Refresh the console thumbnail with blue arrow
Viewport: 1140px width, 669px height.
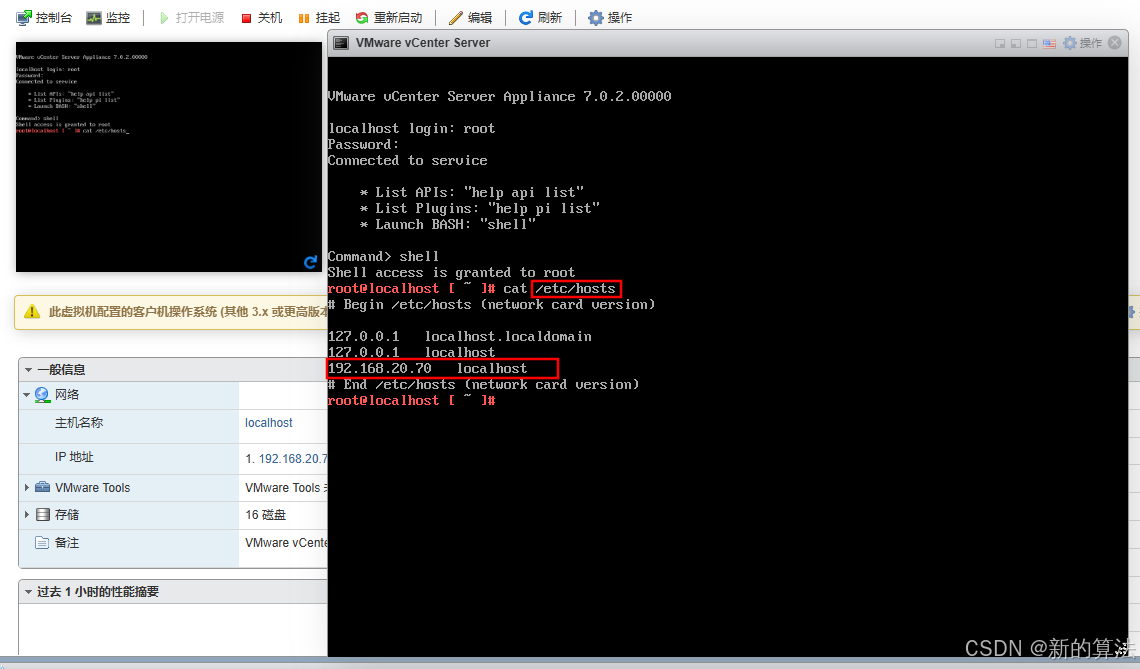tap(310, 262)
